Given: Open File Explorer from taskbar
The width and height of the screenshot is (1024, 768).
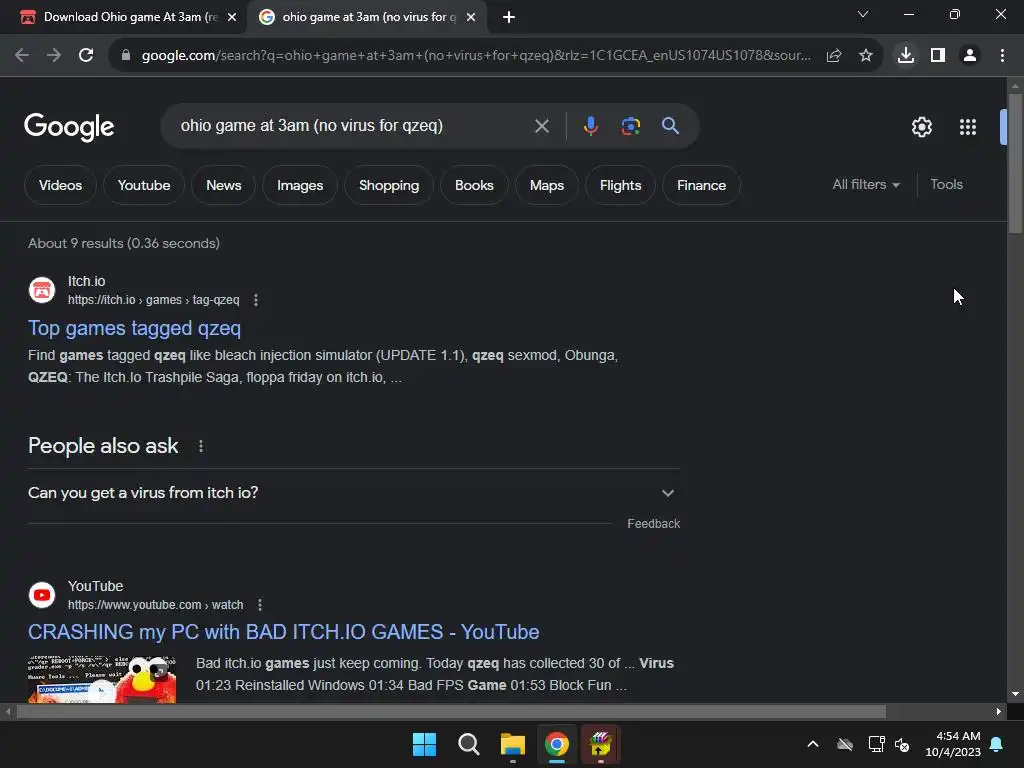Looking at the screenshot, I should pyautogui.click(x=513, y=744).
